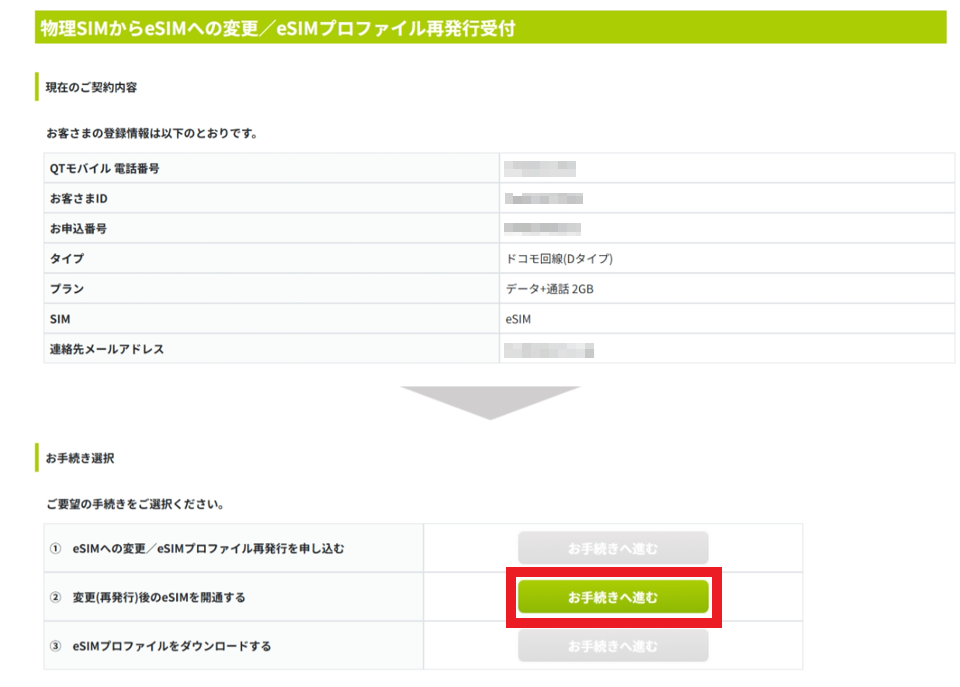The height and width of the screenshot is (687, 960).
Task: Click the ドコモ回線(Dタイプ) value cell
Action: pos(559,259)
